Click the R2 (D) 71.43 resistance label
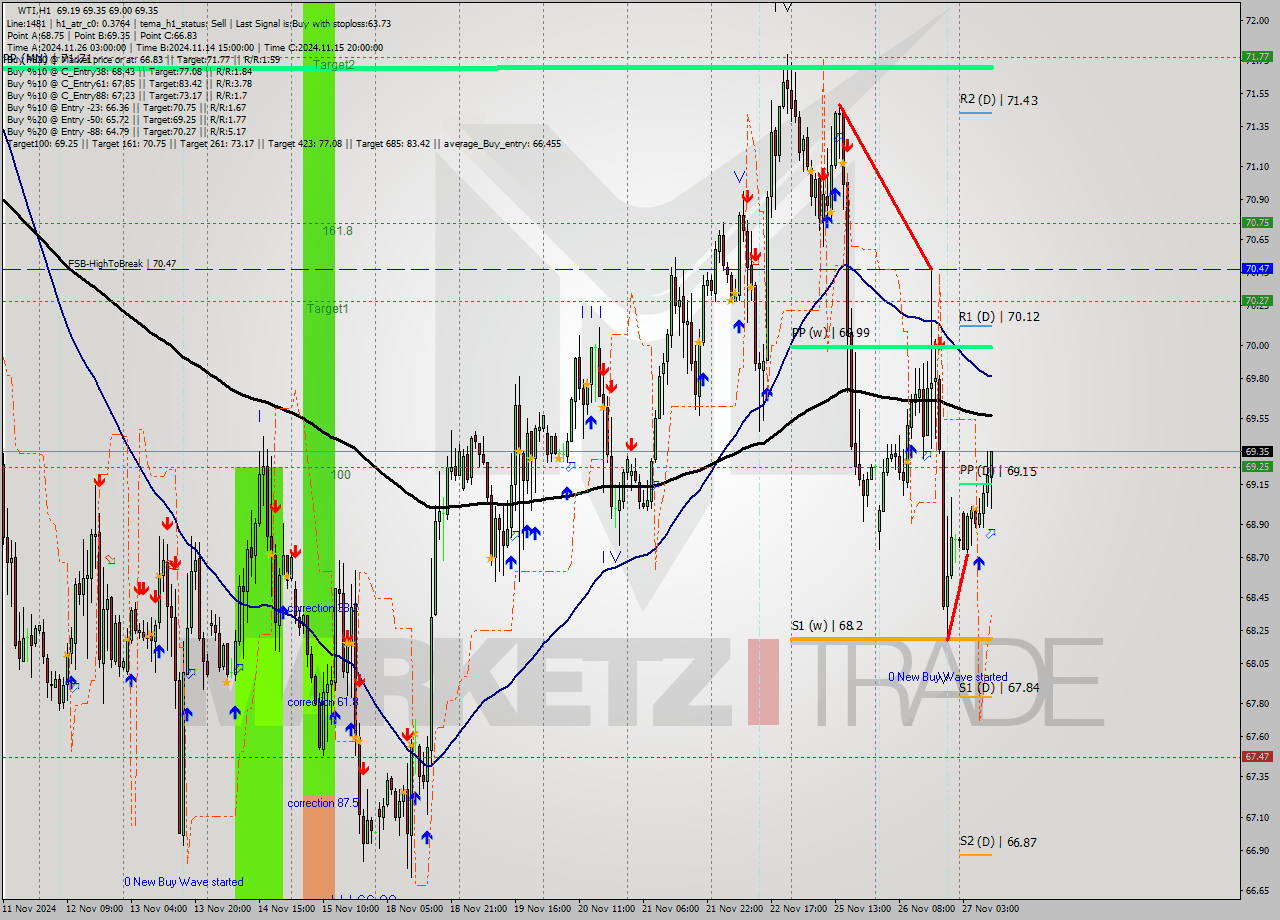 (998, 100)
